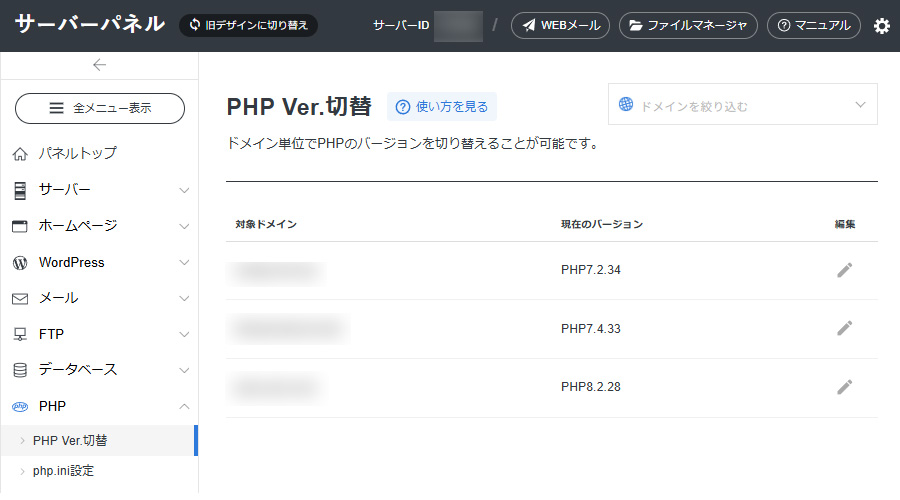
Task: Expand the サーバー menu chevron
Action: (x=184, y=190)
